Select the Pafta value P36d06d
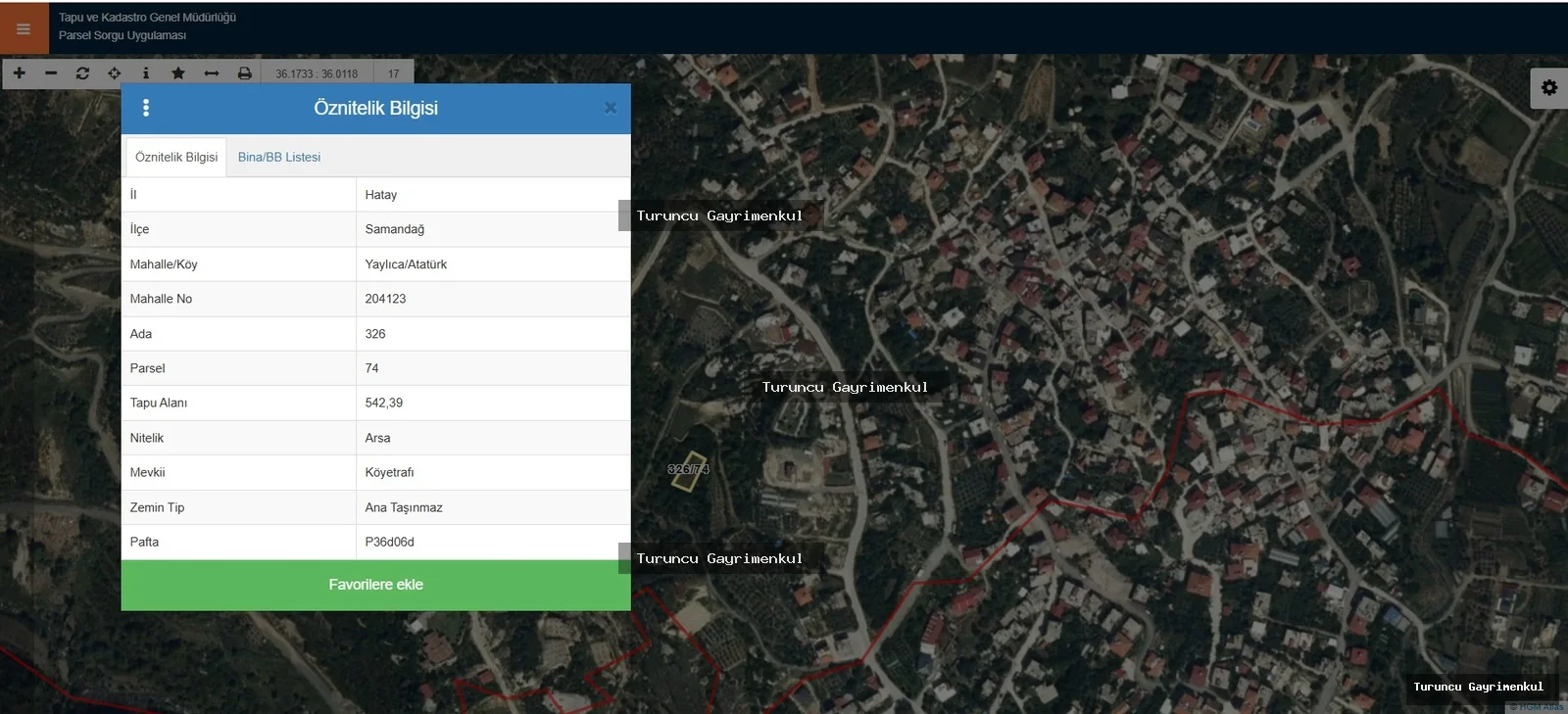This screenshot has height=714, width=1568. pos(389,542)
